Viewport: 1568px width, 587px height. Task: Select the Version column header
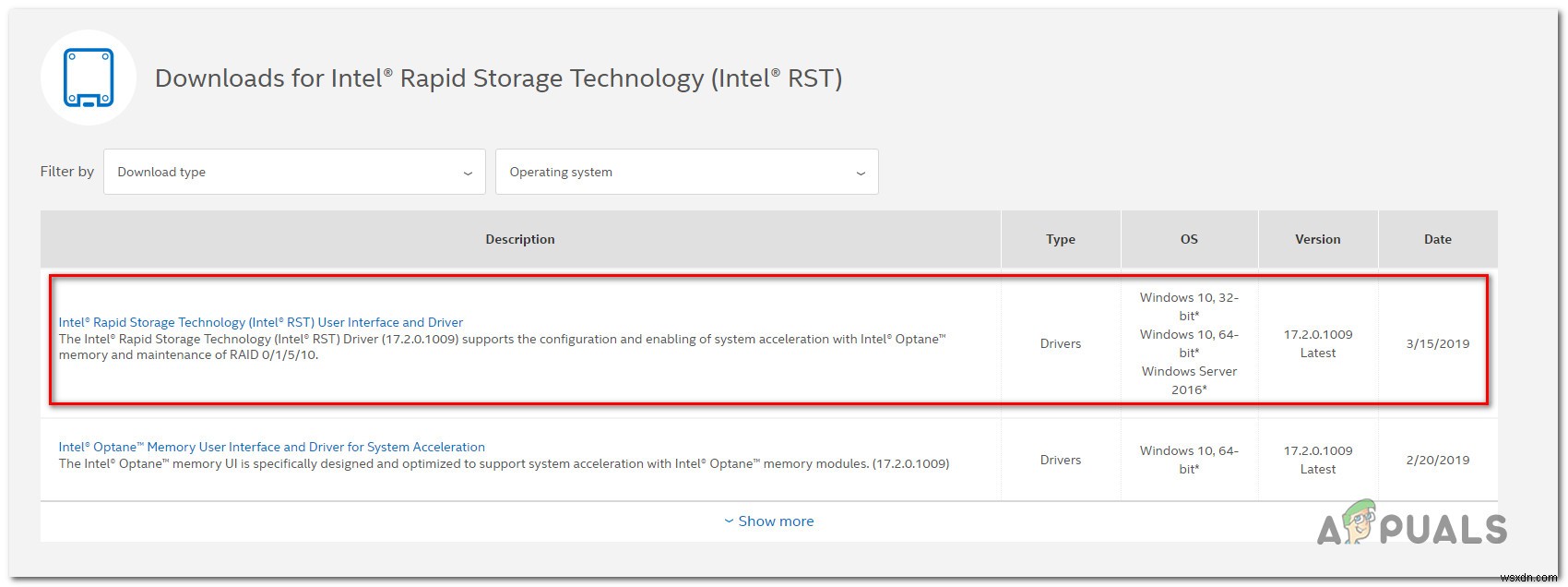pos(1317,239)
